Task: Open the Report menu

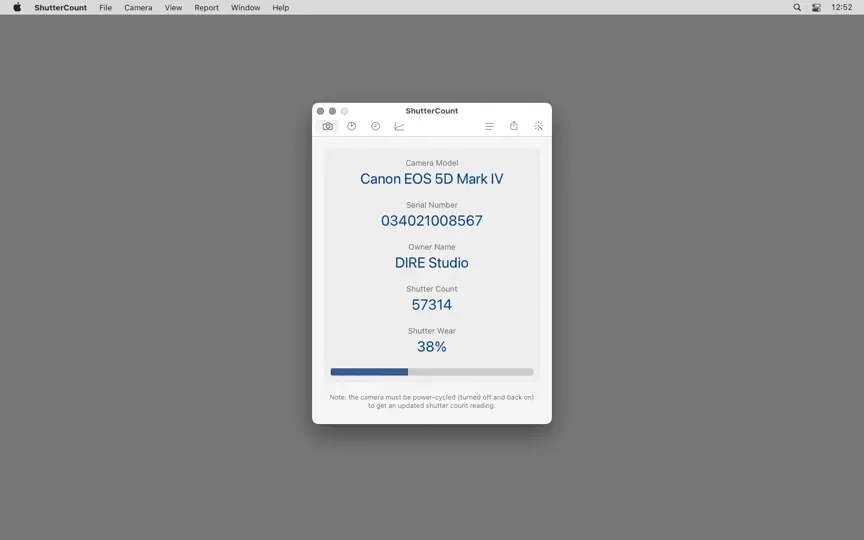Action: point(207,8)
